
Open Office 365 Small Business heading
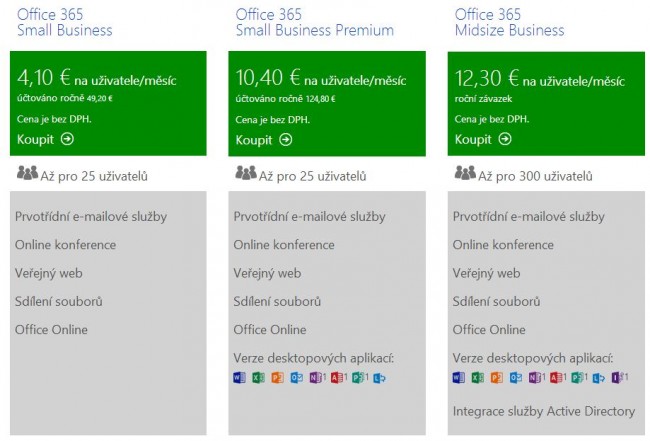pyautogui.click(x=65, y=22)
